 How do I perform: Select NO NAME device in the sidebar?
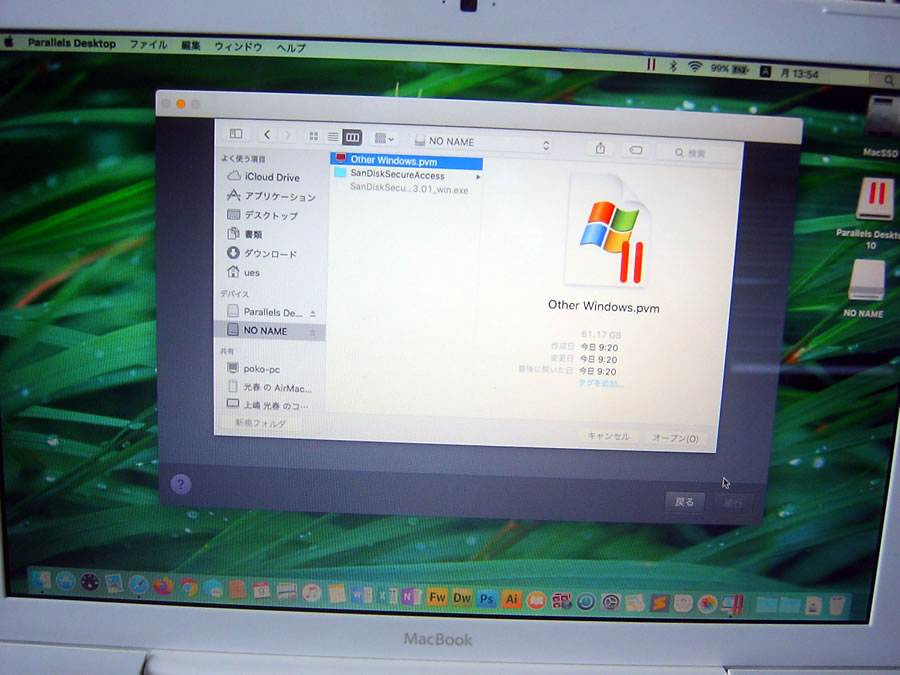(x=269, y=331)
